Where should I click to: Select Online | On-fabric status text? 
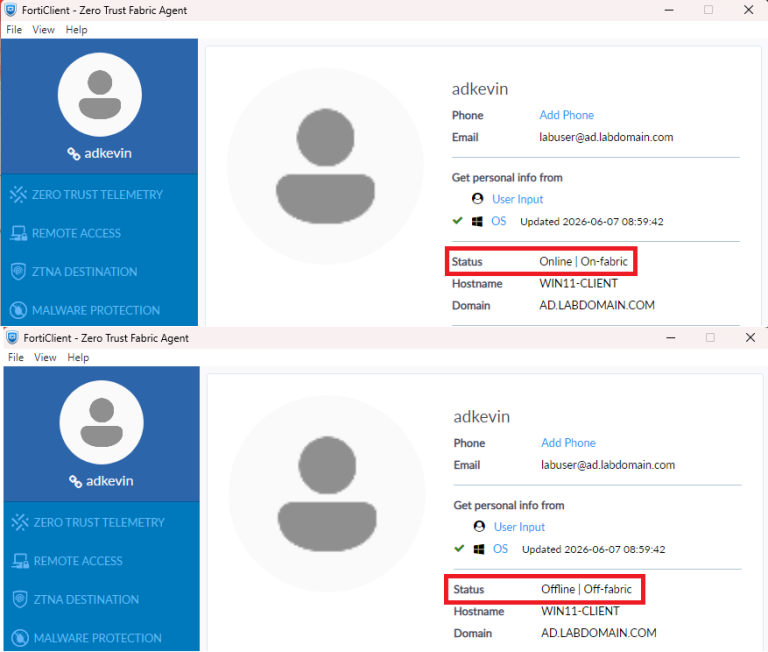(x=583, y=262)
